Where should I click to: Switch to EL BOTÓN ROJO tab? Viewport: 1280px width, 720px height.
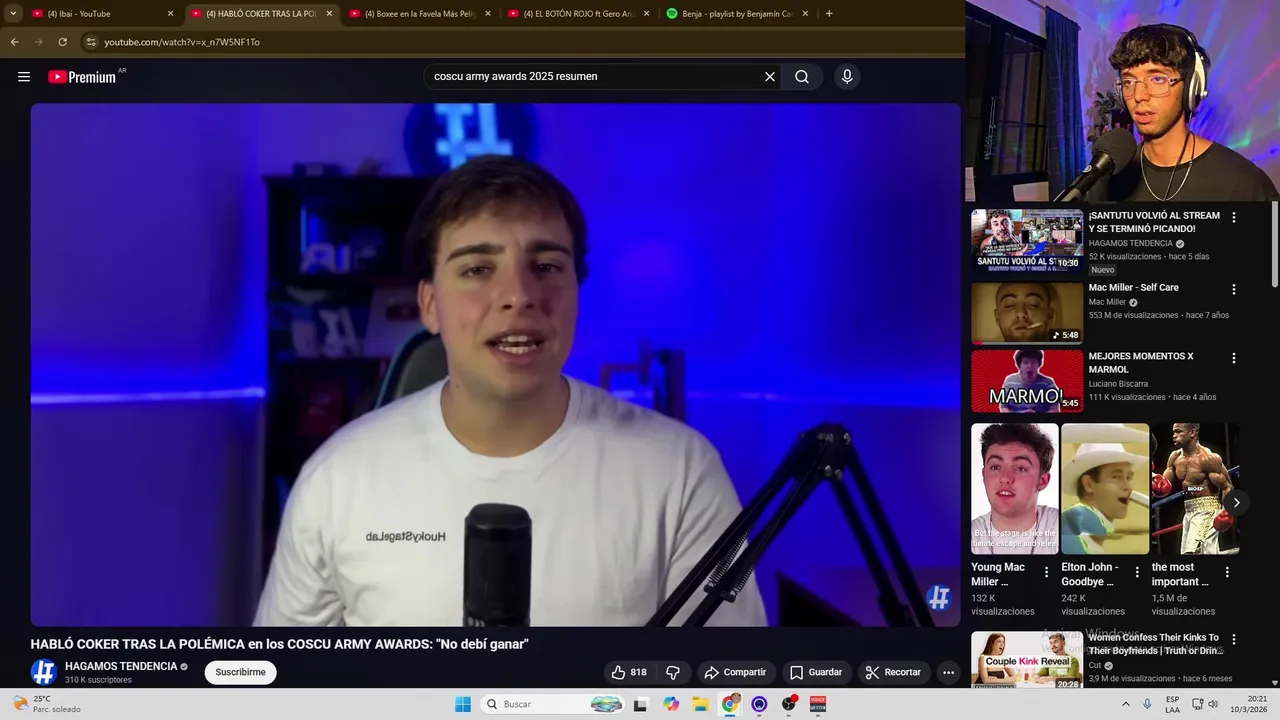578,14
